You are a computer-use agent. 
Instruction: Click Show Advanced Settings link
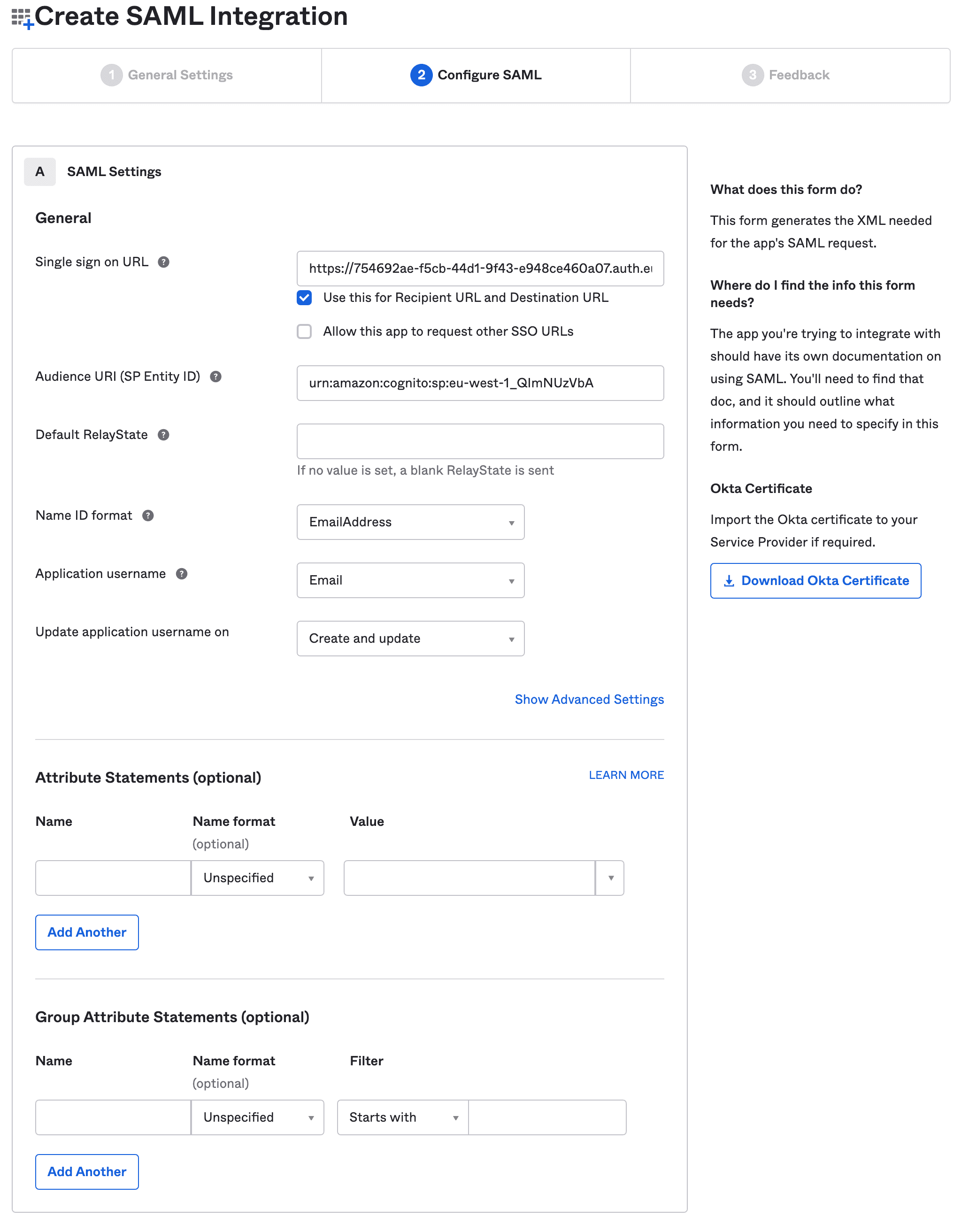pyautogui.click(x=589, y=700)
